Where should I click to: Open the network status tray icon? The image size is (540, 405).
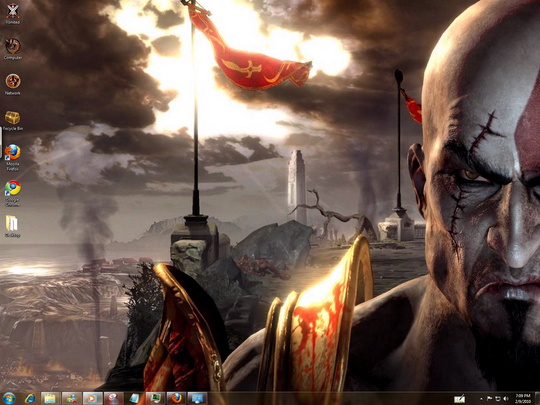tap(498, 398)
